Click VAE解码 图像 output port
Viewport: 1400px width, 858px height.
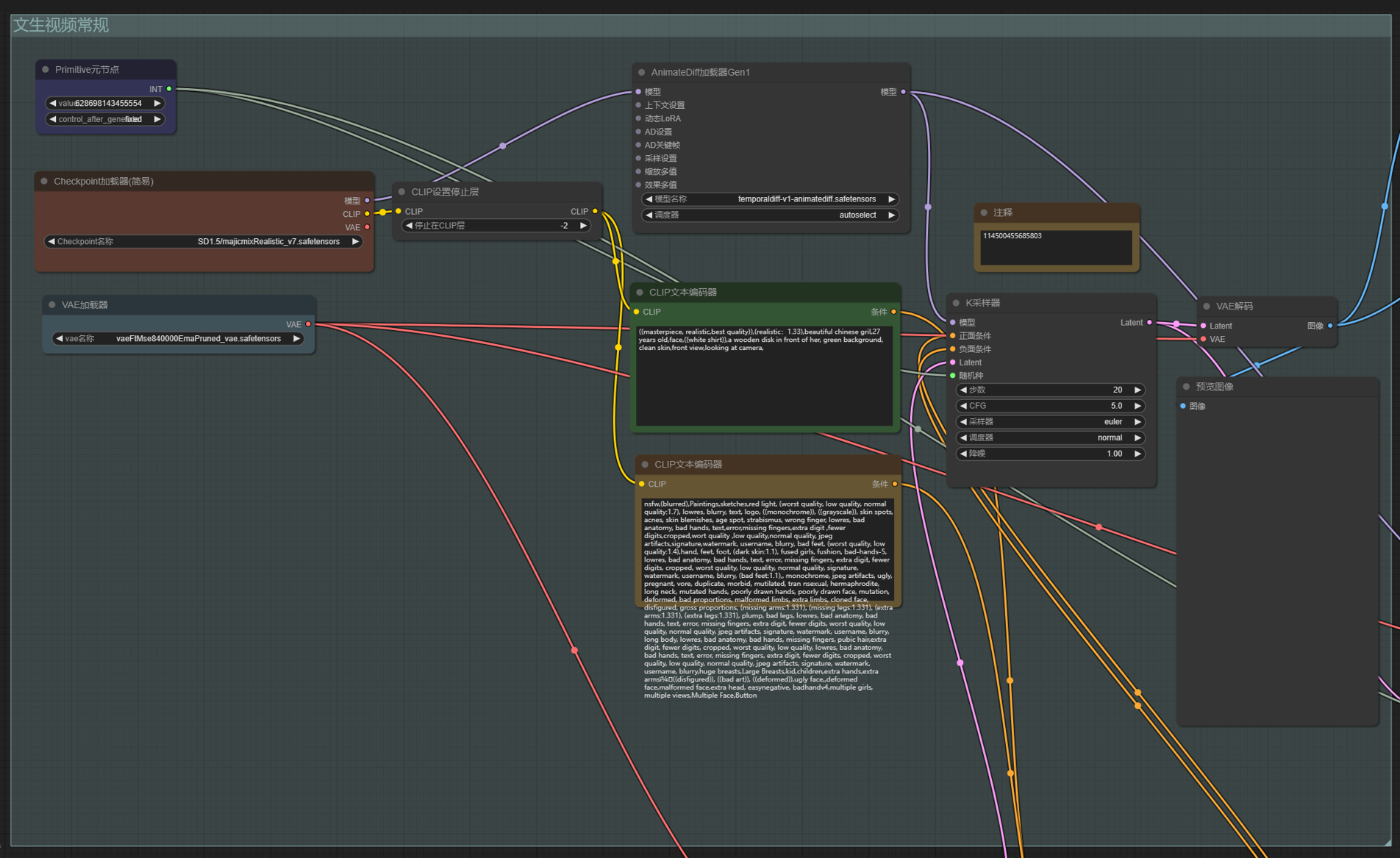point(1330,326)
